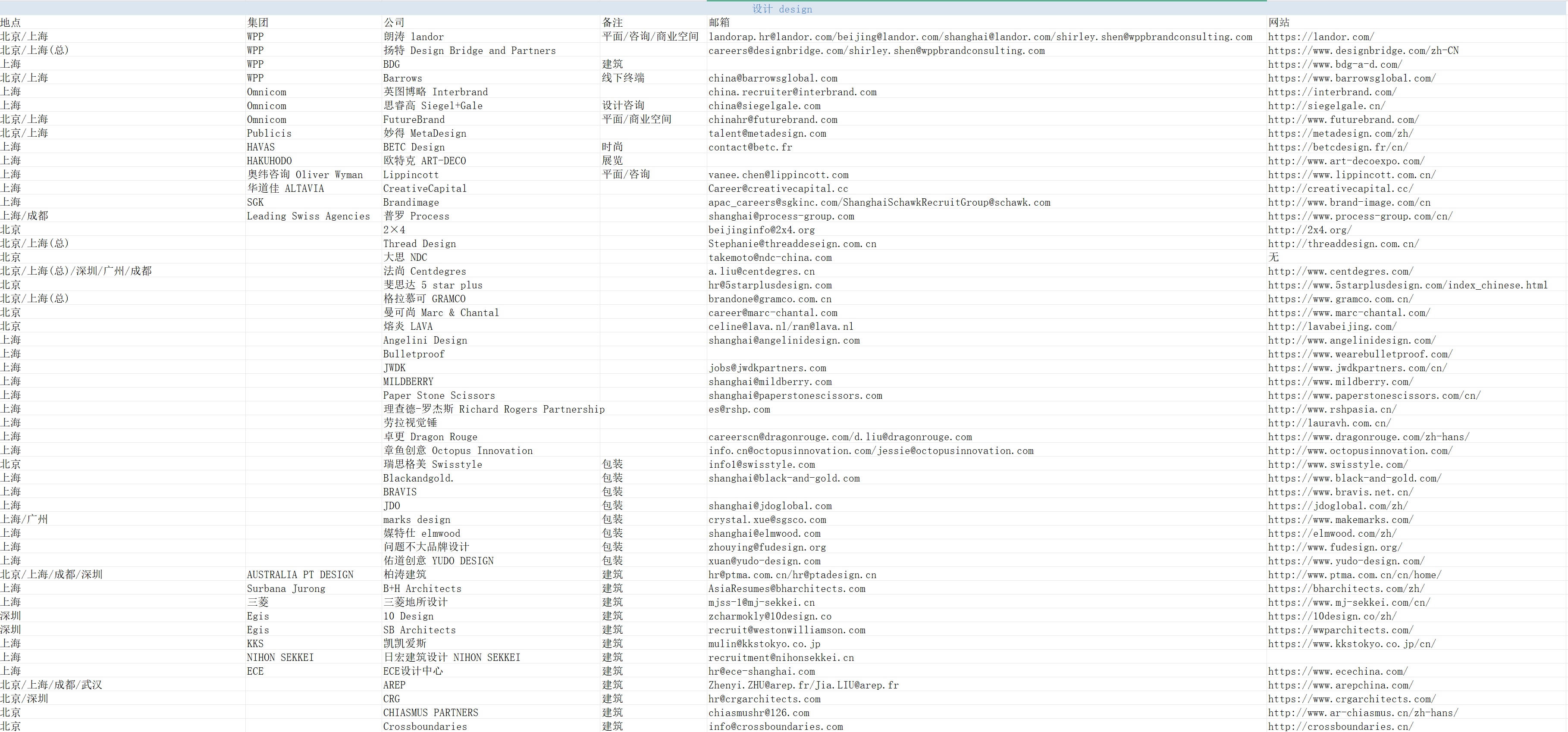
Task: Open the https://www.bdg-a-d.com/ link
Action: click(x=1335, y=65)
